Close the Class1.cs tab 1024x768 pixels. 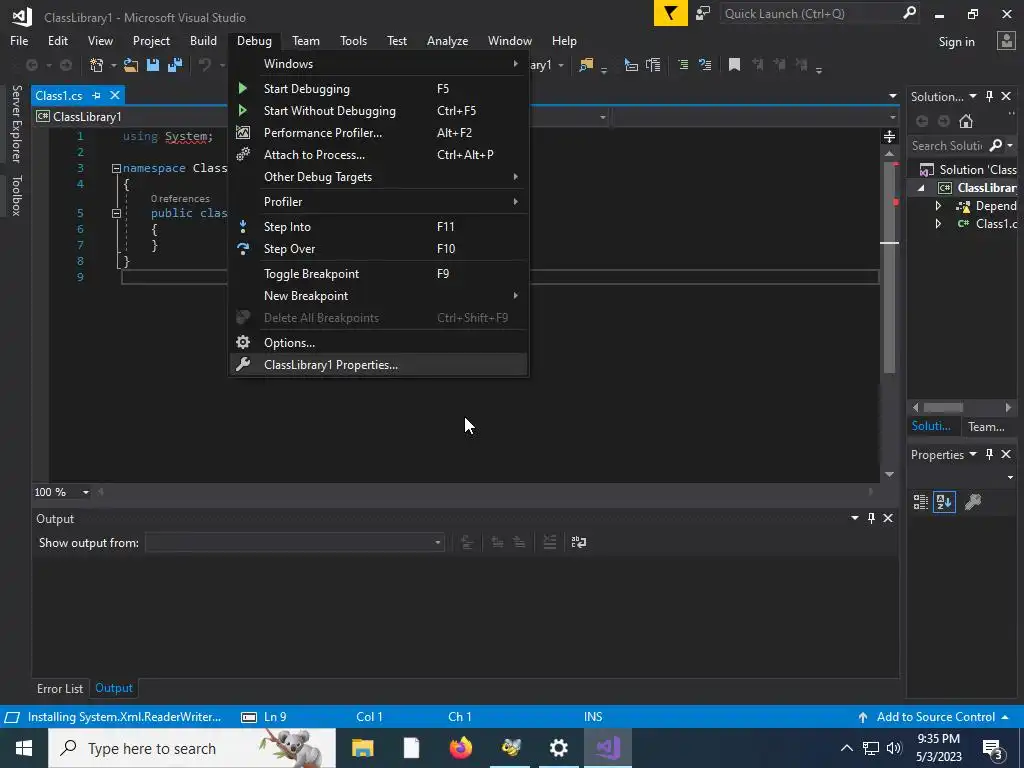tap(115, 95)
